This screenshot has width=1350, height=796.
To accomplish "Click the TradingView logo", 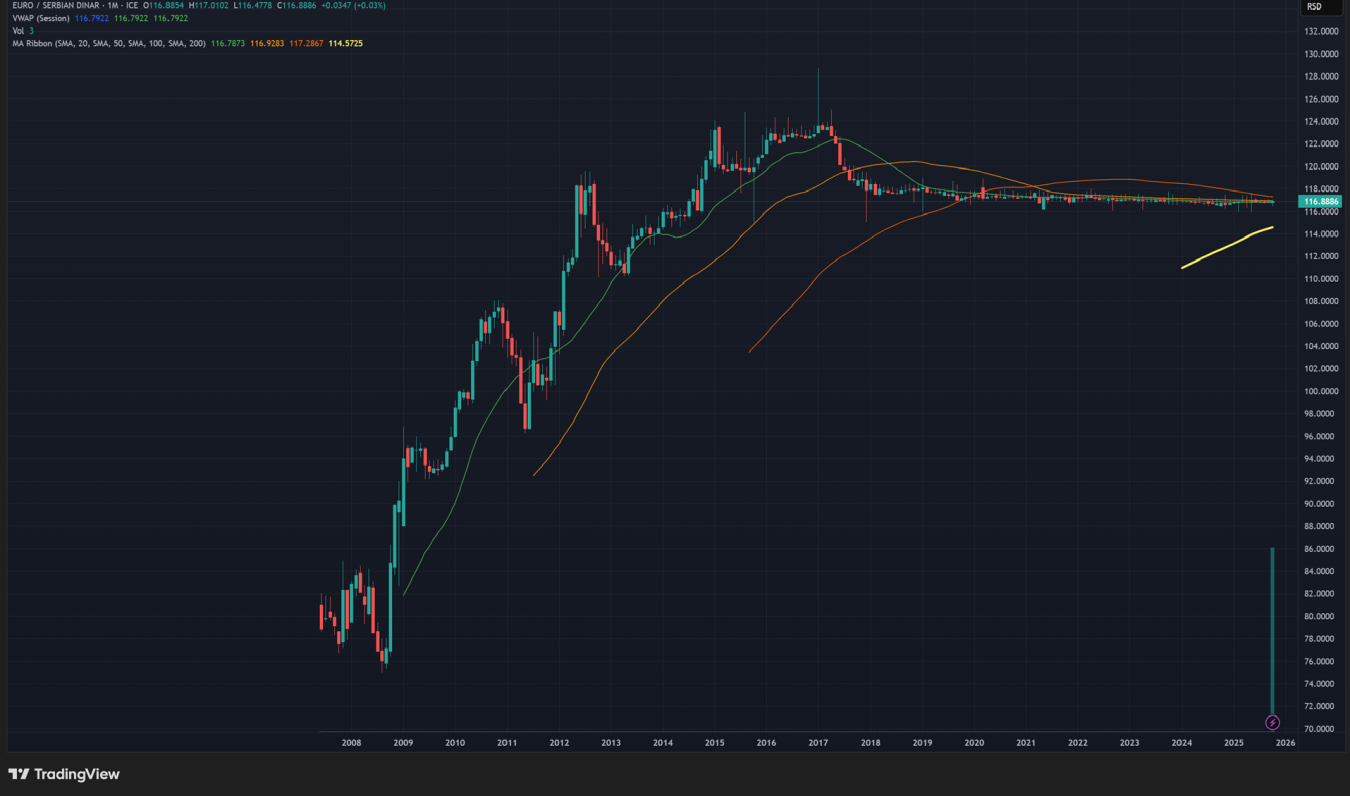I will [64, 774].
